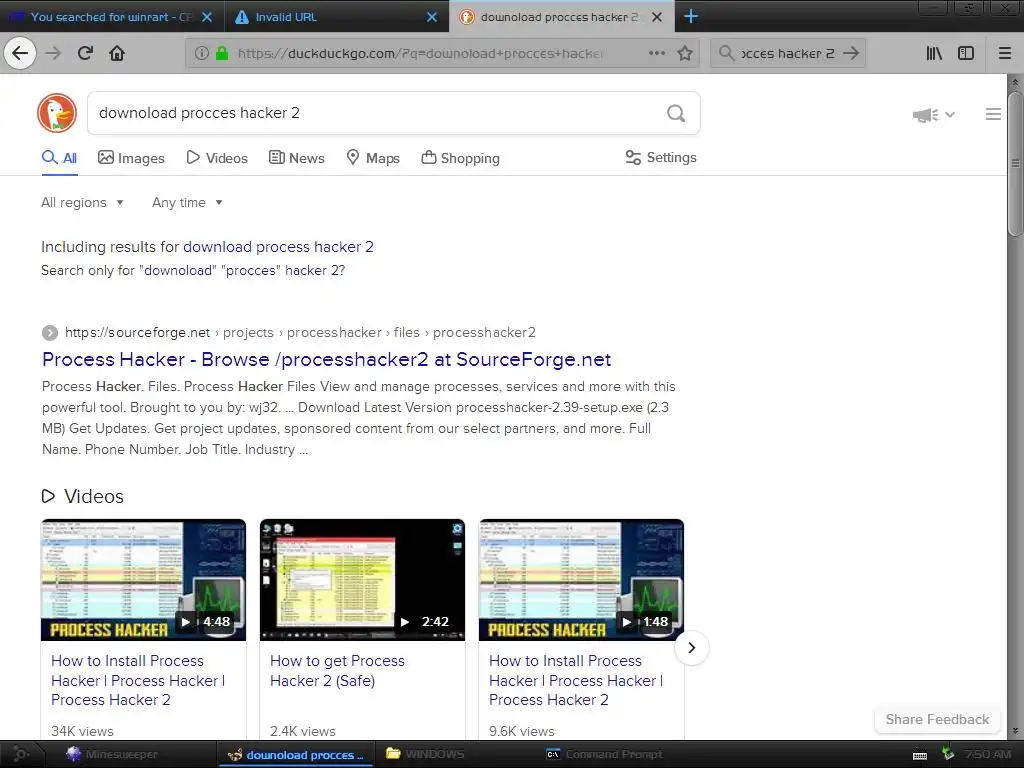Switch to Maps results
This screenshot has height=768, width=1024.
point(373,158)
